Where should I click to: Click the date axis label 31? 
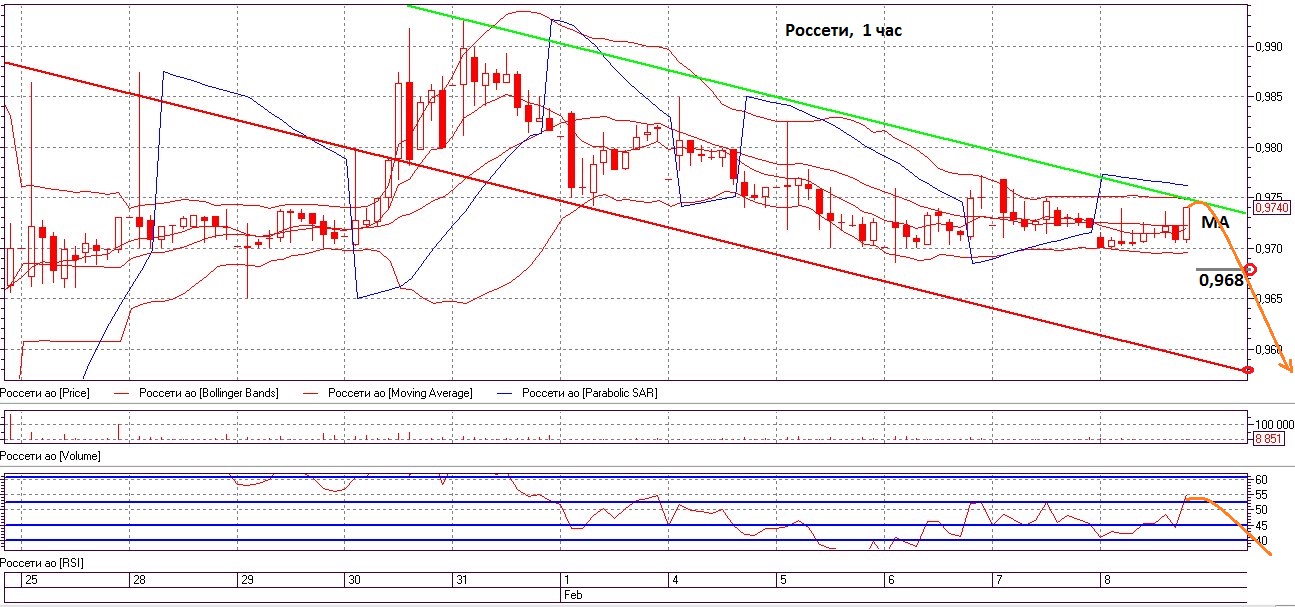[x=462, y=580]
